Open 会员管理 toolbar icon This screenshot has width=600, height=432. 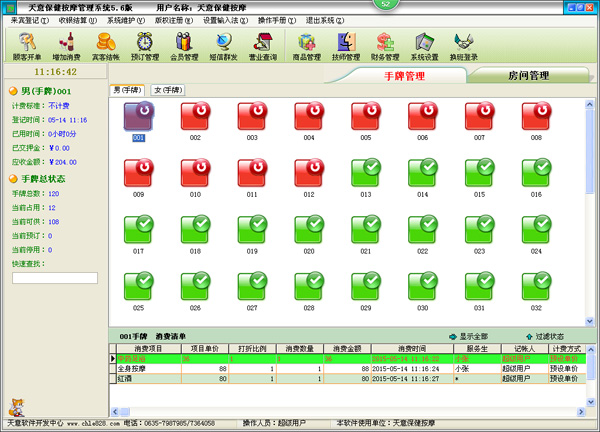[185, 46]
